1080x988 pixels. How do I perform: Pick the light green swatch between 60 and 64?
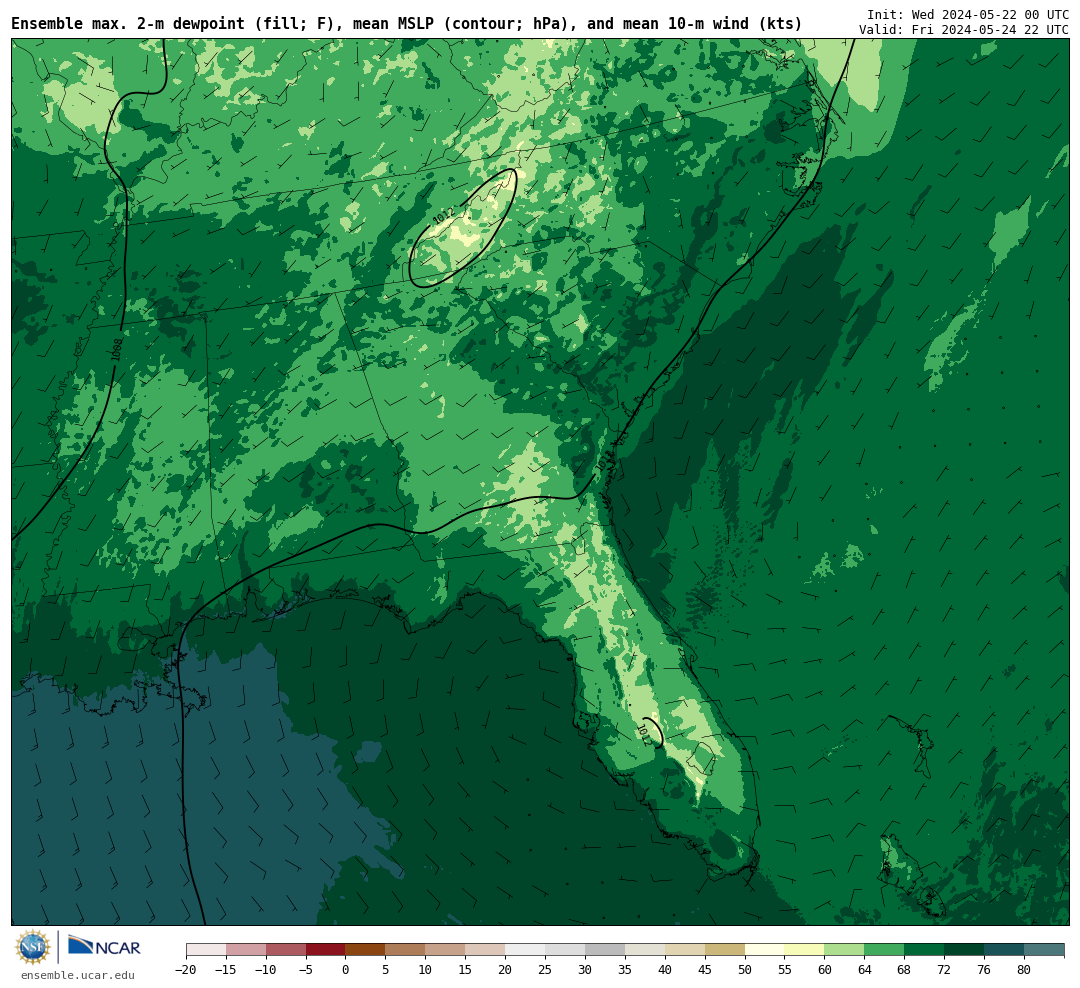[845, 950]
